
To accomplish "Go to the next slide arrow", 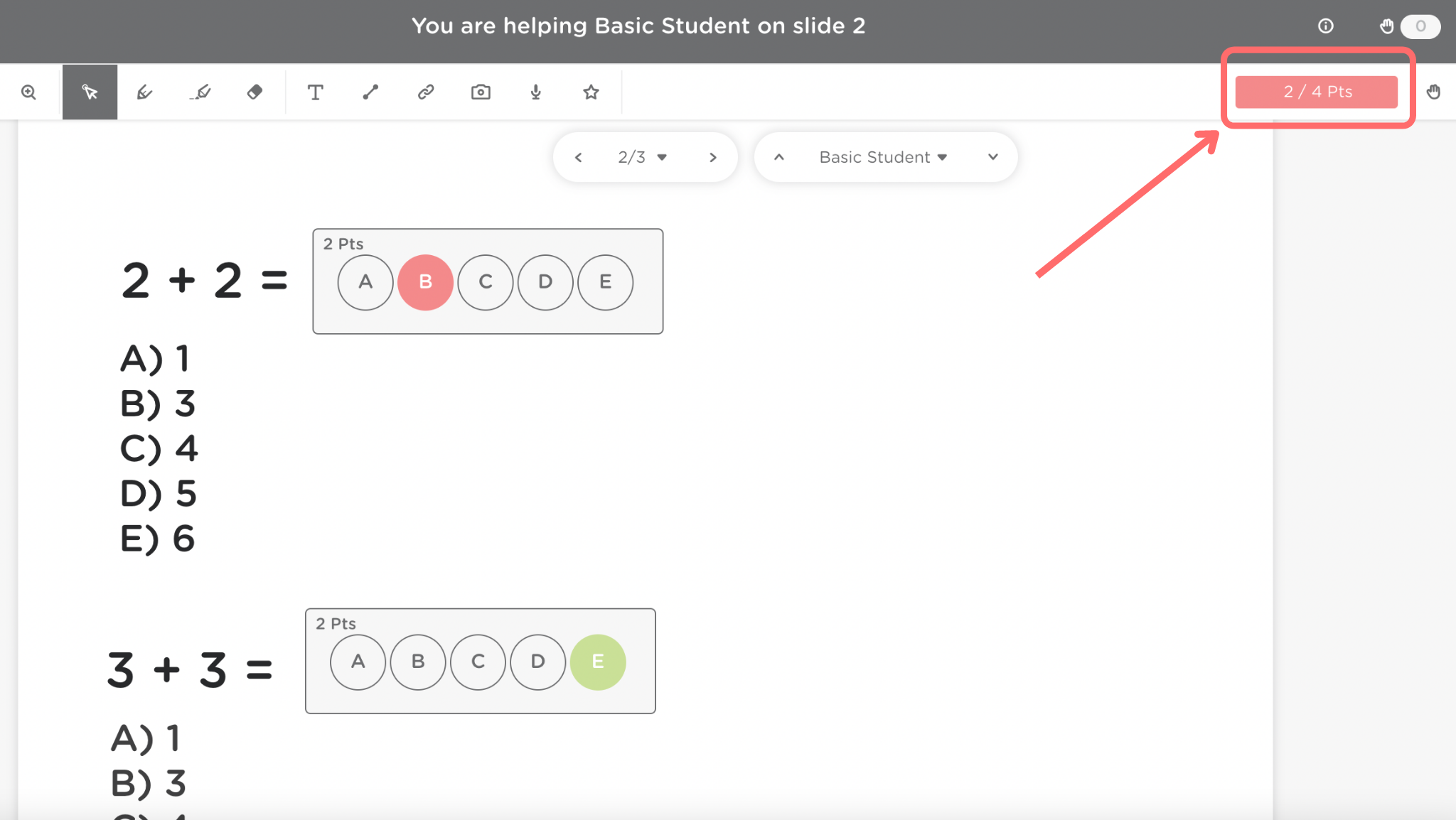I will (x=713, y=157).
